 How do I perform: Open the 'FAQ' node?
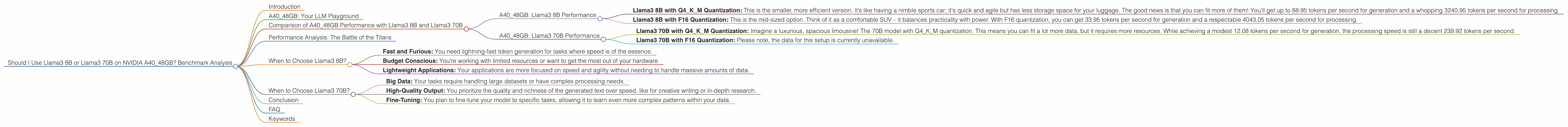pos(274,109)
